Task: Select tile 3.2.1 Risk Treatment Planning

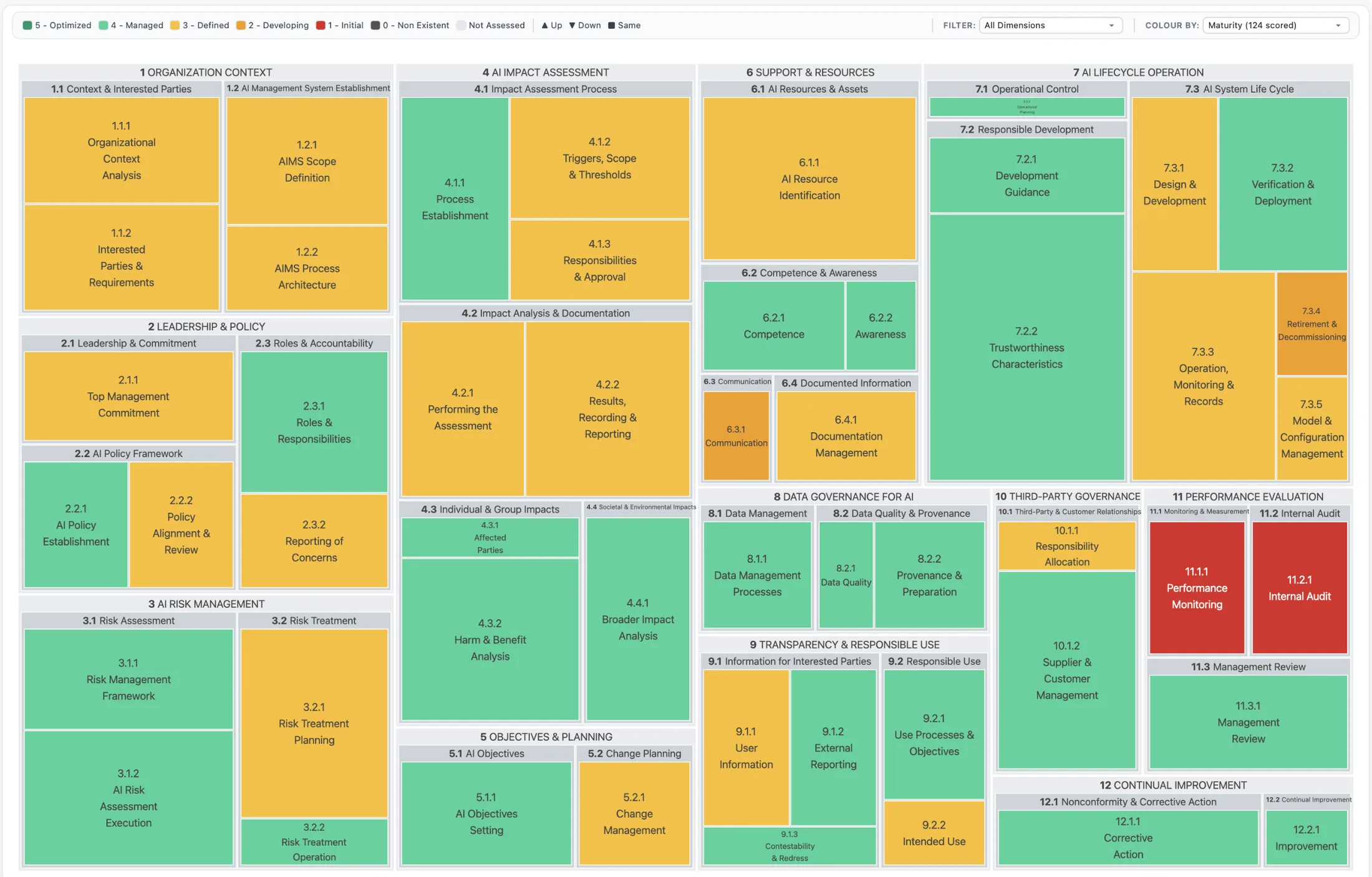Action: (x=314, y=723)
